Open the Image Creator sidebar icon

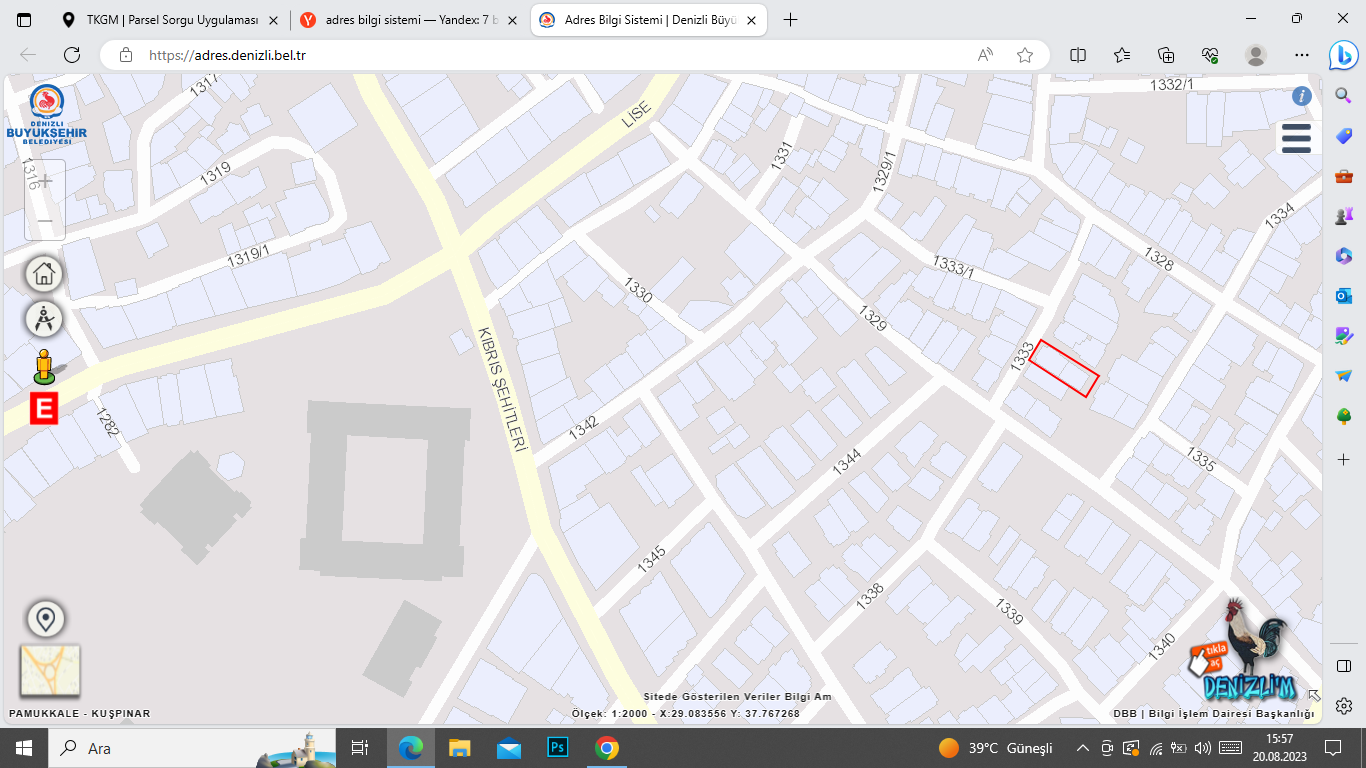1344,336
